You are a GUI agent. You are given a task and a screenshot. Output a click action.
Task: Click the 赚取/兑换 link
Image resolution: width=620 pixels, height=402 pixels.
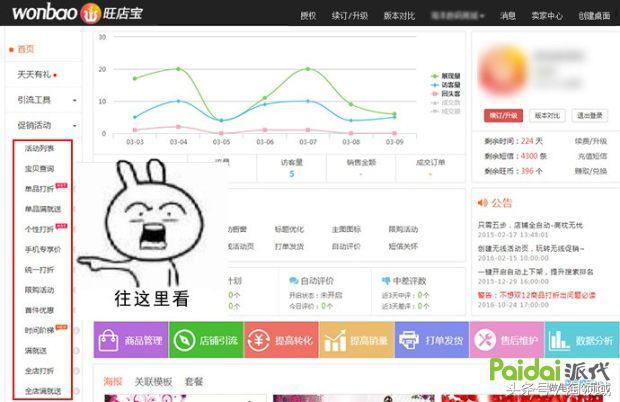tap(591, 171)
